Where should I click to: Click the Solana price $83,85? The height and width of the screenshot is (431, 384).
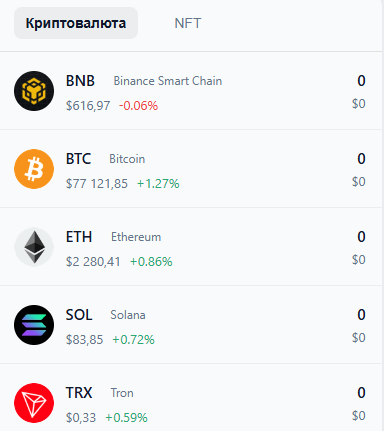coord(84,340)
